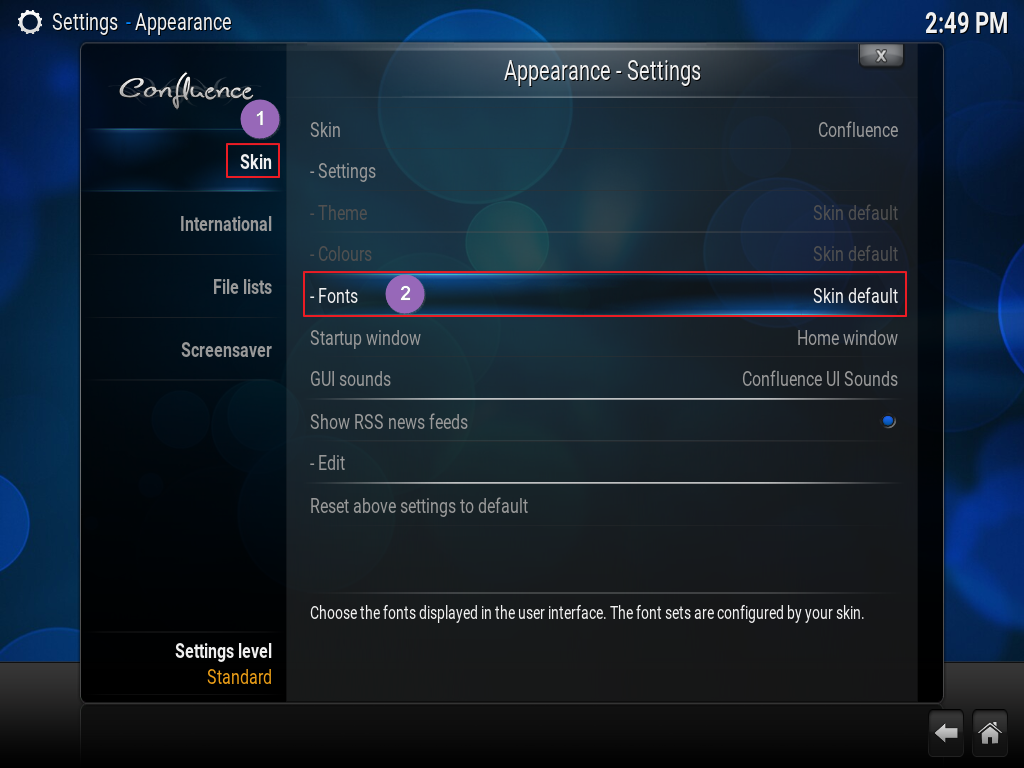Open skin Settings entry

(x=605, y=171)
